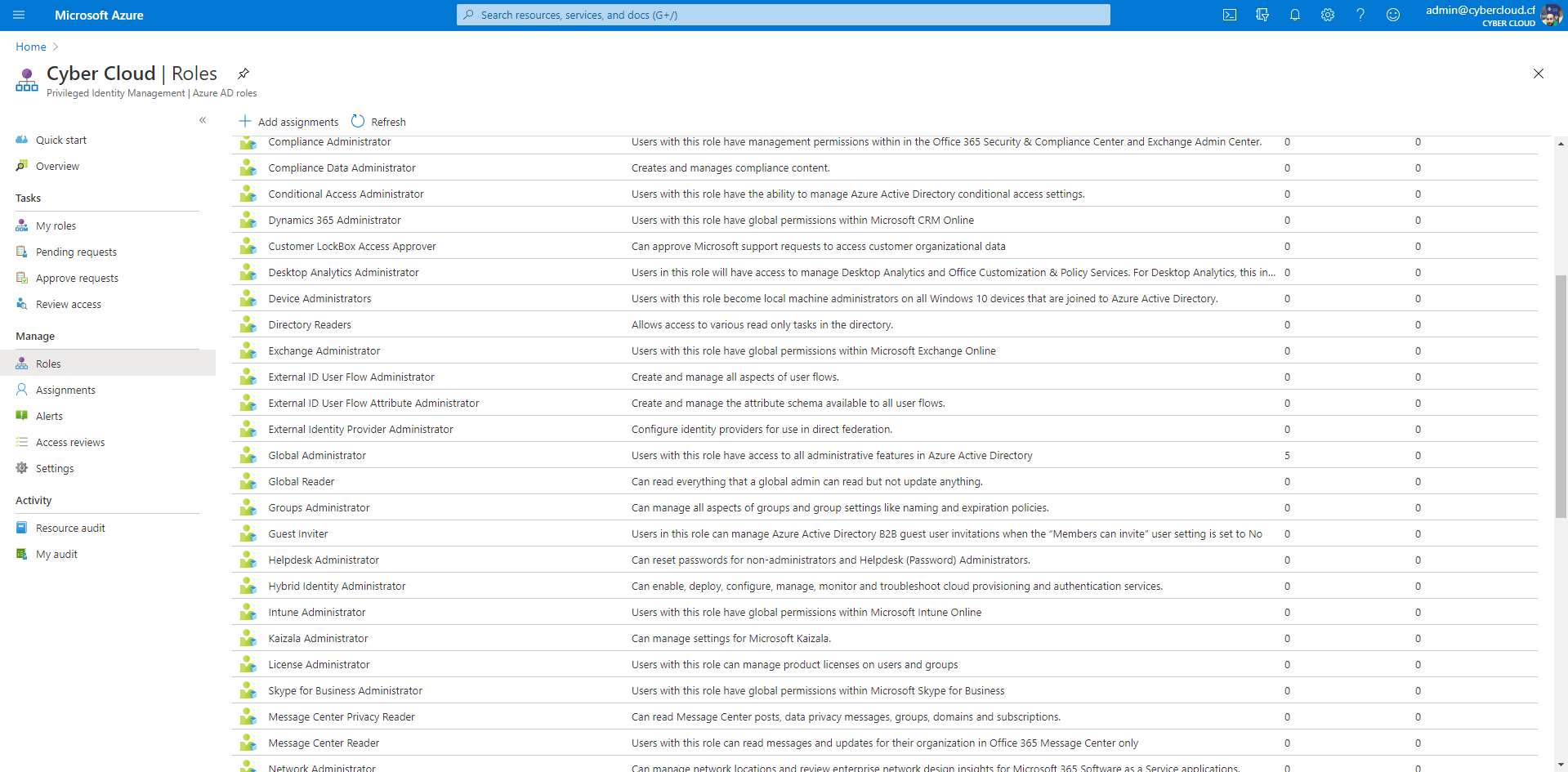
Task: Pin the Roles blade to dashboard
Action: click(x=243, y=74)
